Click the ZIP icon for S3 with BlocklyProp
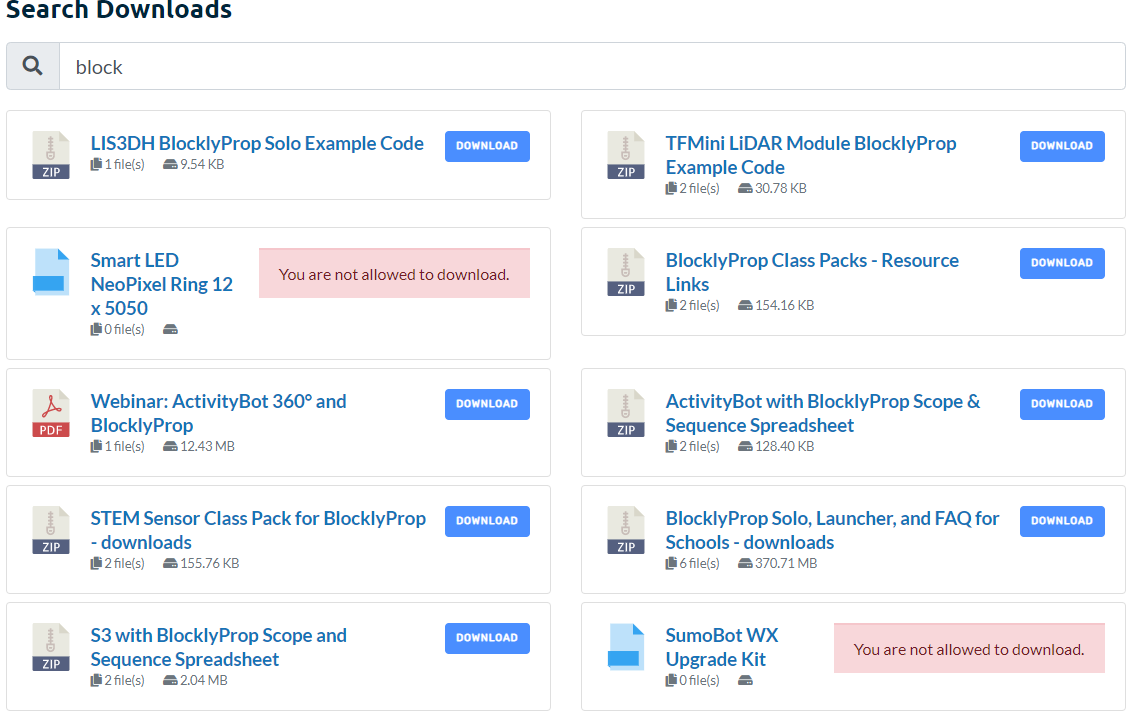Viewport: 1148px width, 721px height. 51,647
